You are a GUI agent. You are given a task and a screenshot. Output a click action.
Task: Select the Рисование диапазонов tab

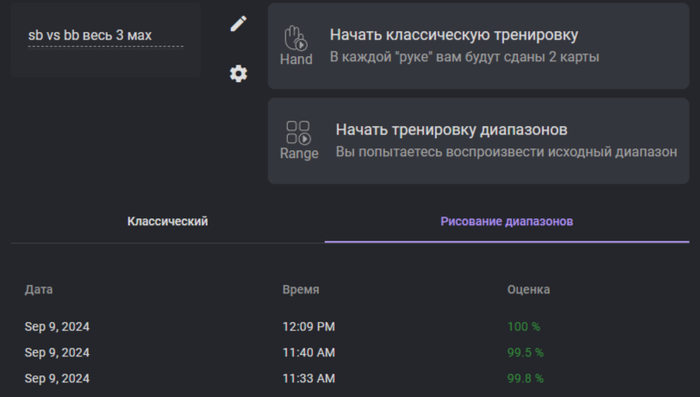pos(507,221)
